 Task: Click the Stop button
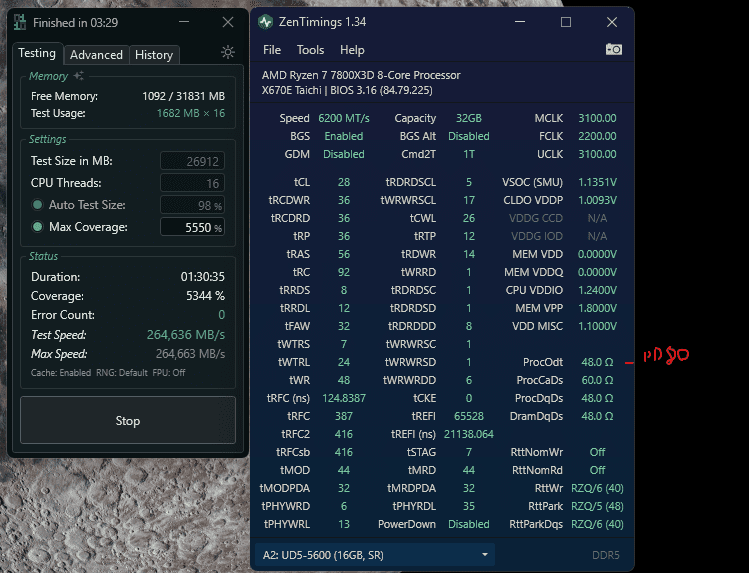128,421
